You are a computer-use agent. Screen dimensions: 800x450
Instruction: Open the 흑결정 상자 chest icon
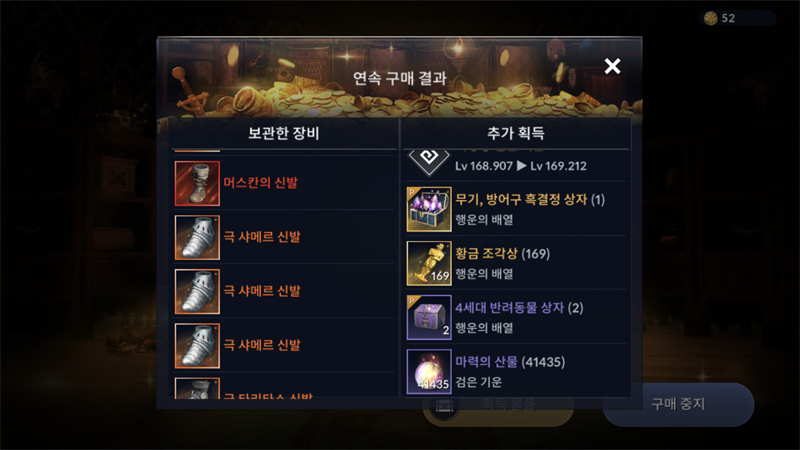(429, 209)
